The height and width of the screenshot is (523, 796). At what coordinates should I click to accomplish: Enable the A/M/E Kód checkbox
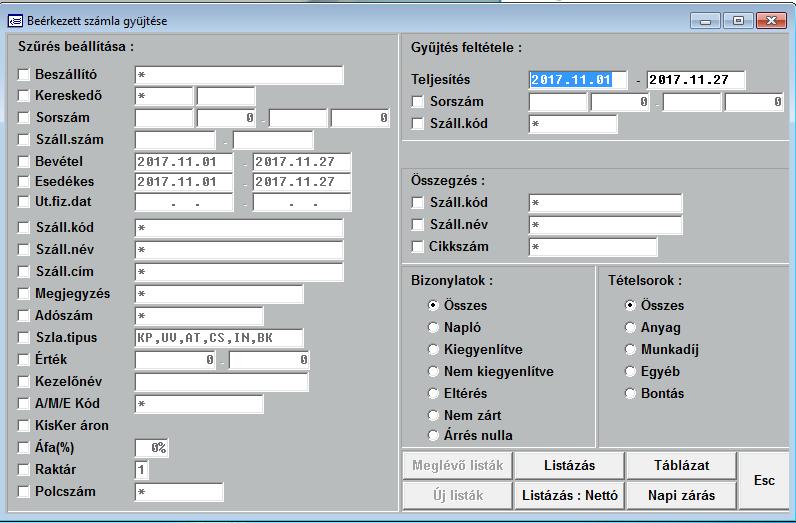pyautogui.click(x=24, y=403)
